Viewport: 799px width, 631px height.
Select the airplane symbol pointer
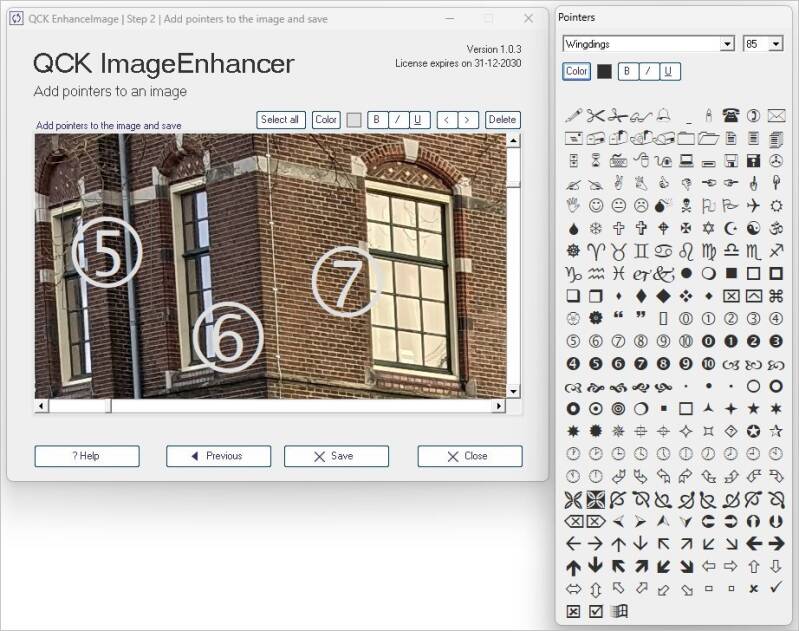coord(754,206)
